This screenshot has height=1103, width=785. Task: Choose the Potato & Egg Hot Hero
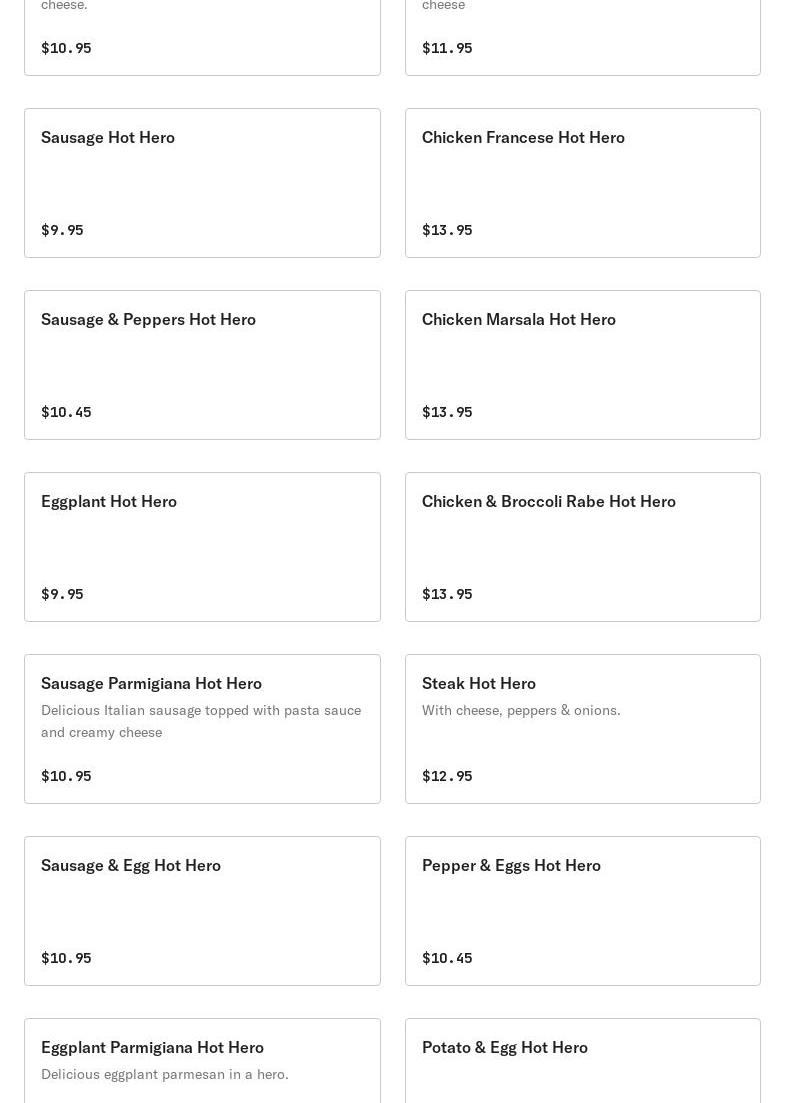point(582,1060)
